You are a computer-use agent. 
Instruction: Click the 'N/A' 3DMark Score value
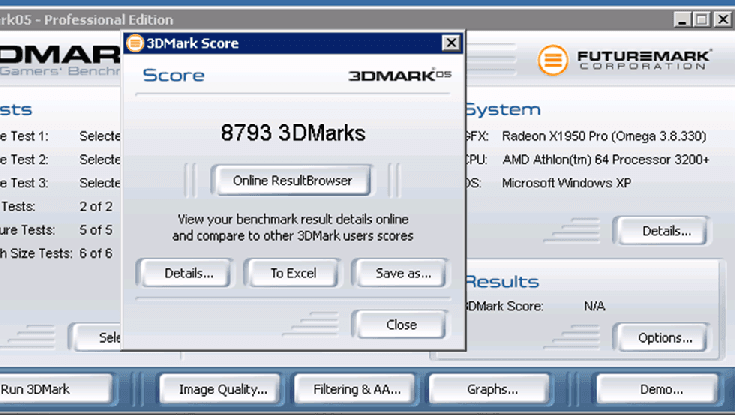(x=594, y=306)
